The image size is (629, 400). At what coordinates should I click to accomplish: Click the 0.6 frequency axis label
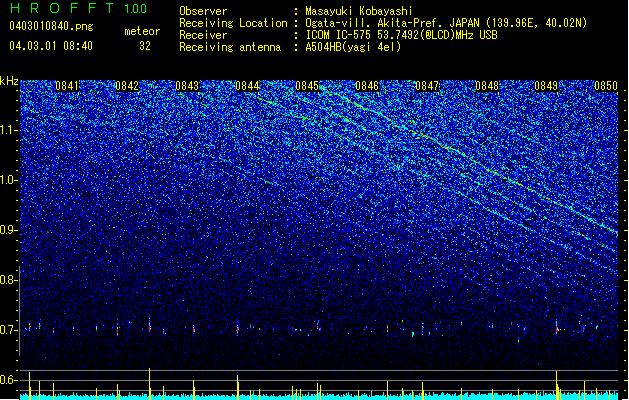[8, 380]
